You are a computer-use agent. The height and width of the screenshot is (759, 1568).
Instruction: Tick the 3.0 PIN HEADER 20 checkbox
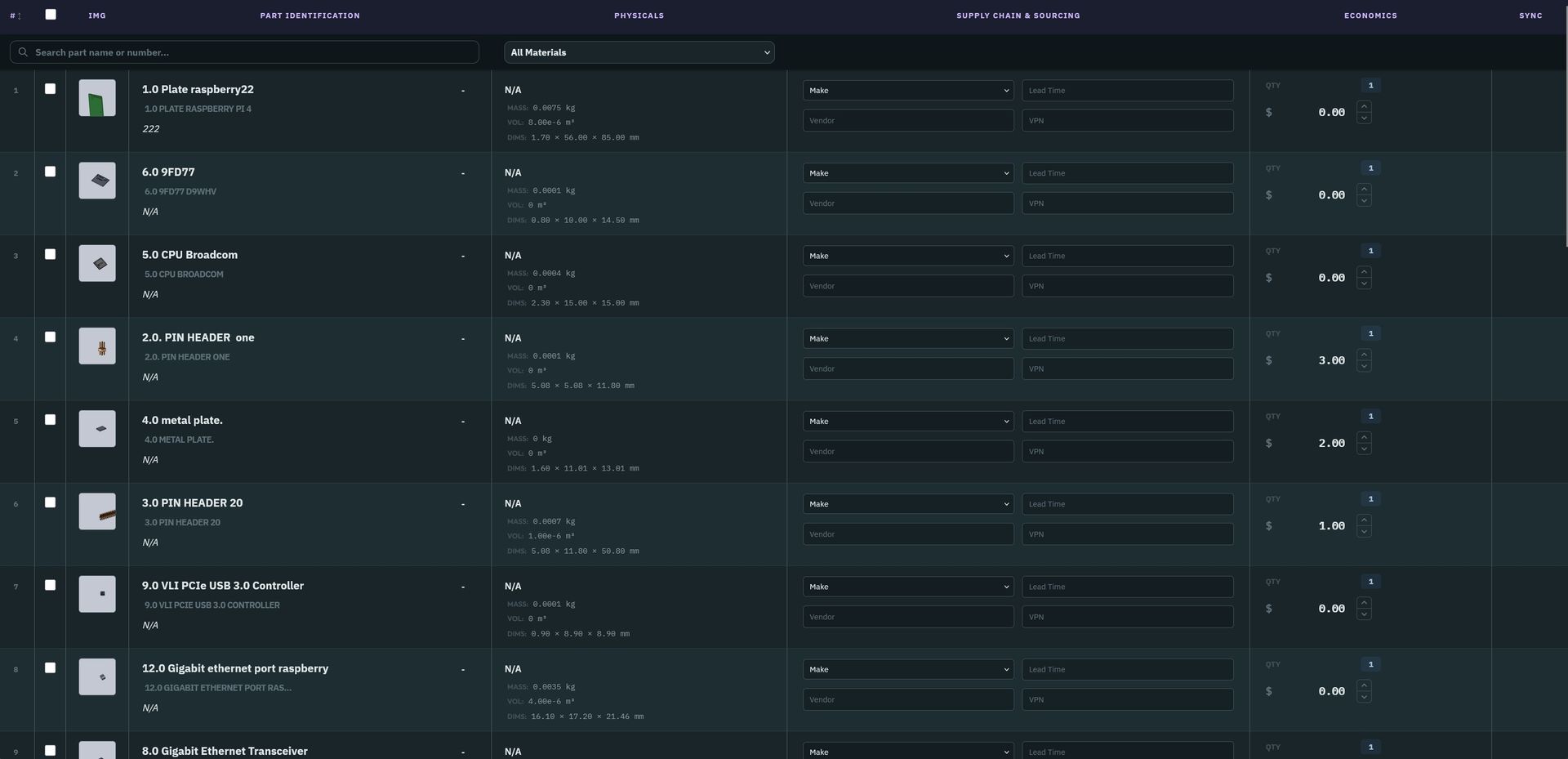point(50,502)
